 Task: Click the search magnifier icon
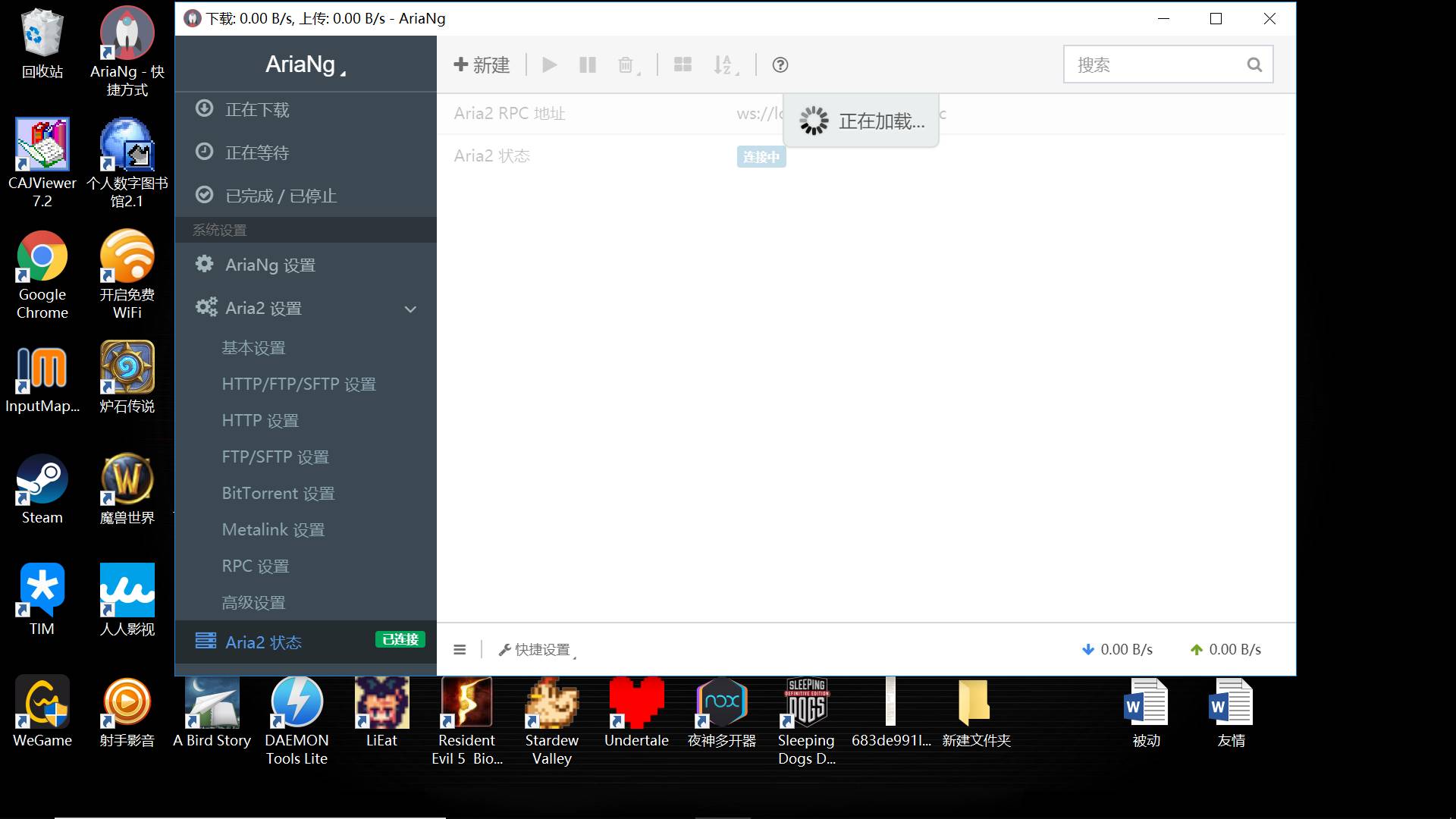(1254, 65)
